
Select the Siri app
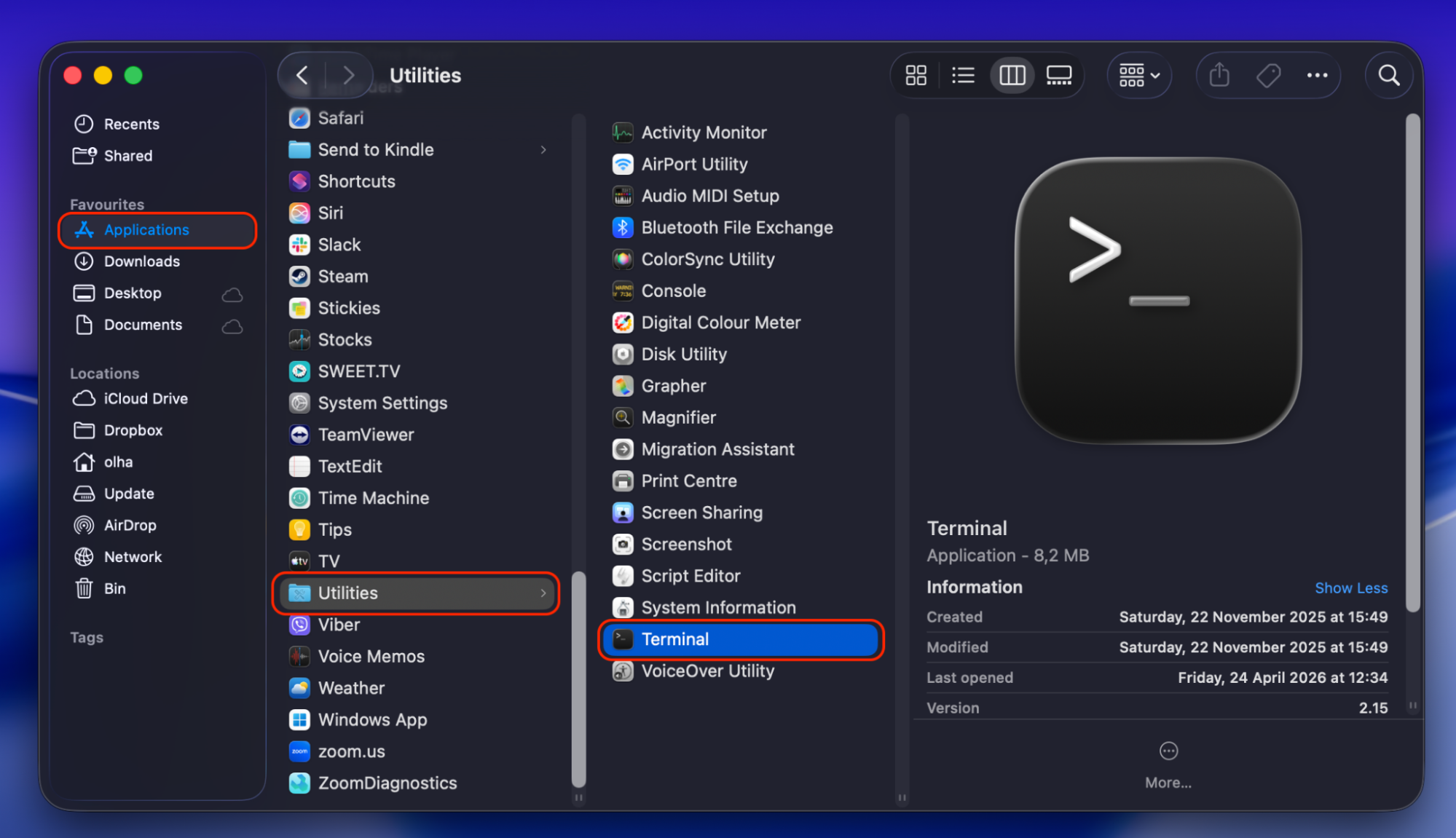coord(330,213)
